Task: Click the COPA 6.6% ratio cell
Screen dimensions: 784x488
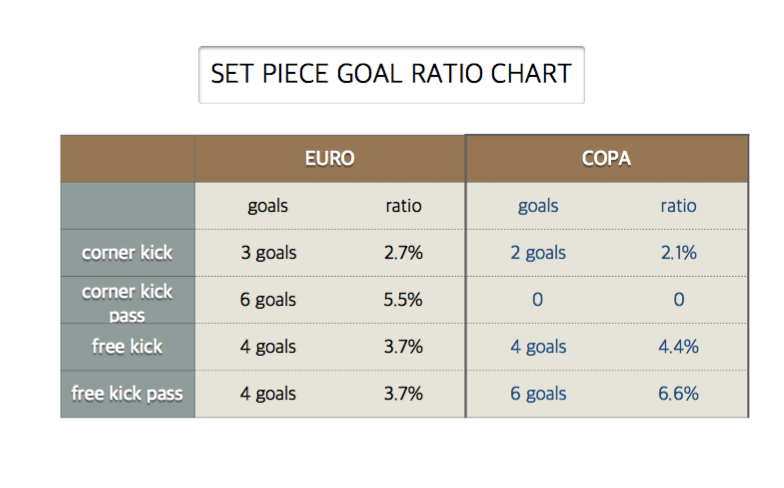Action: (678, 394)
